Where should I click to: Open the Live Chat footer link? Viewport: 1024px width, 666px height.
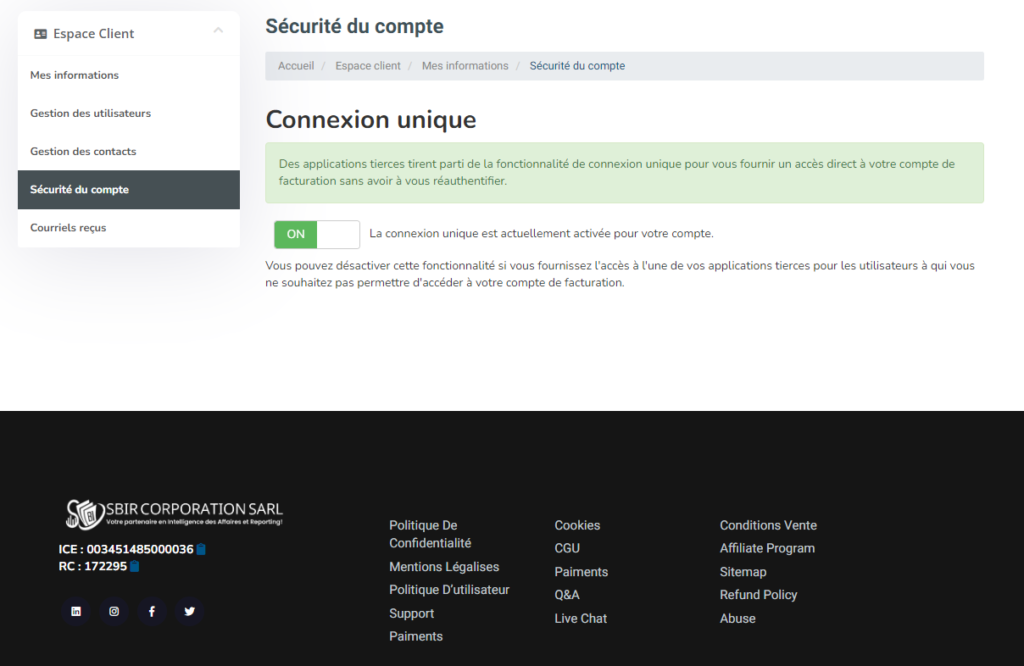pyautogui.click(x=580, y=618)
